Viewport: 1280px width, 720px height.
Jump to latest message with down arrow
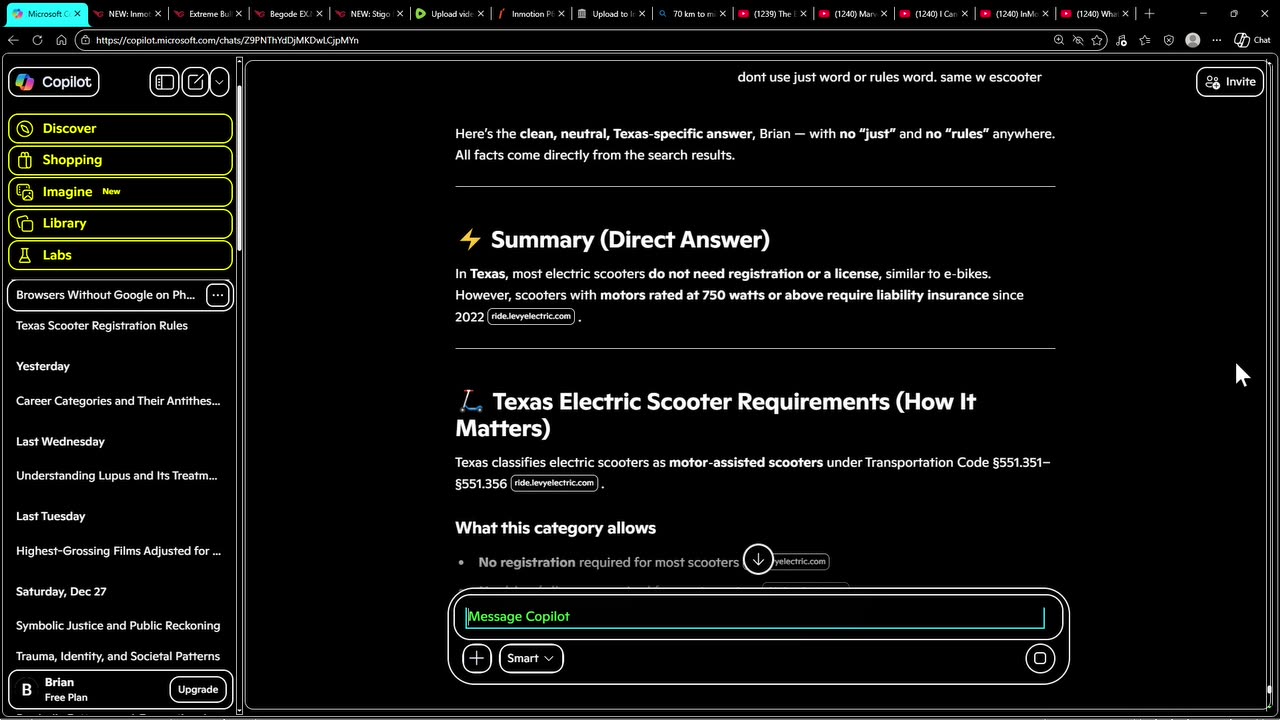pos(758,559)
